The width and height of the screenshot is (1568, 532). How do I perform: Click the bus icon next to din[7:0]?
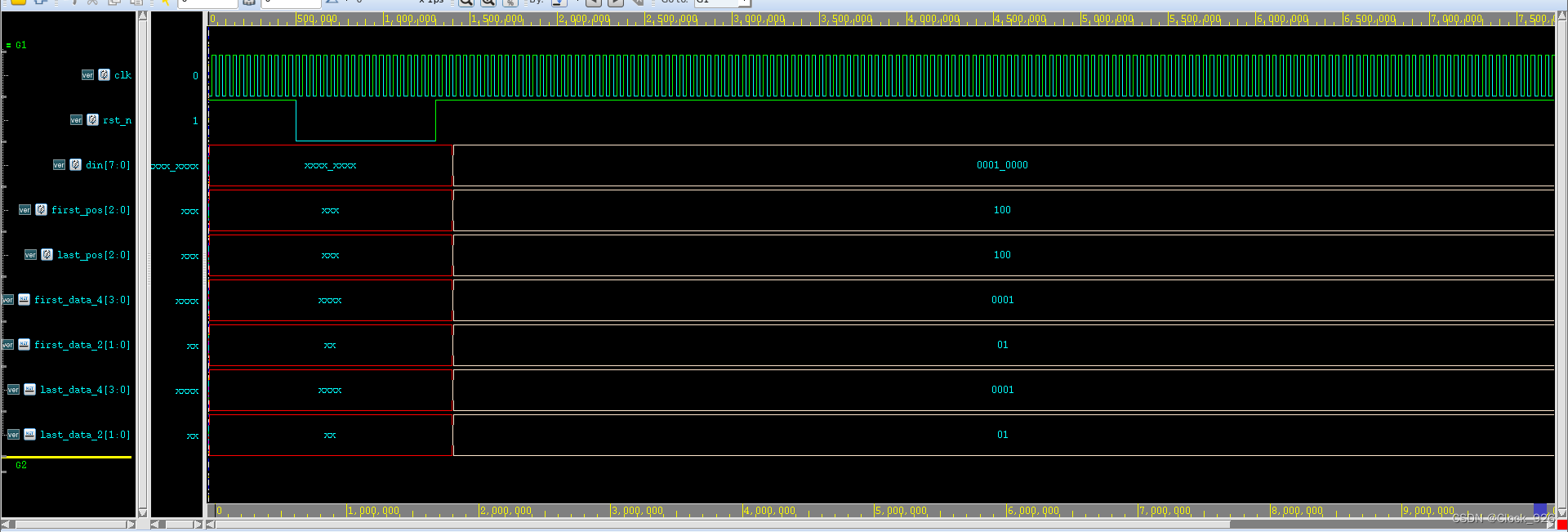click(x=76, y=164)
